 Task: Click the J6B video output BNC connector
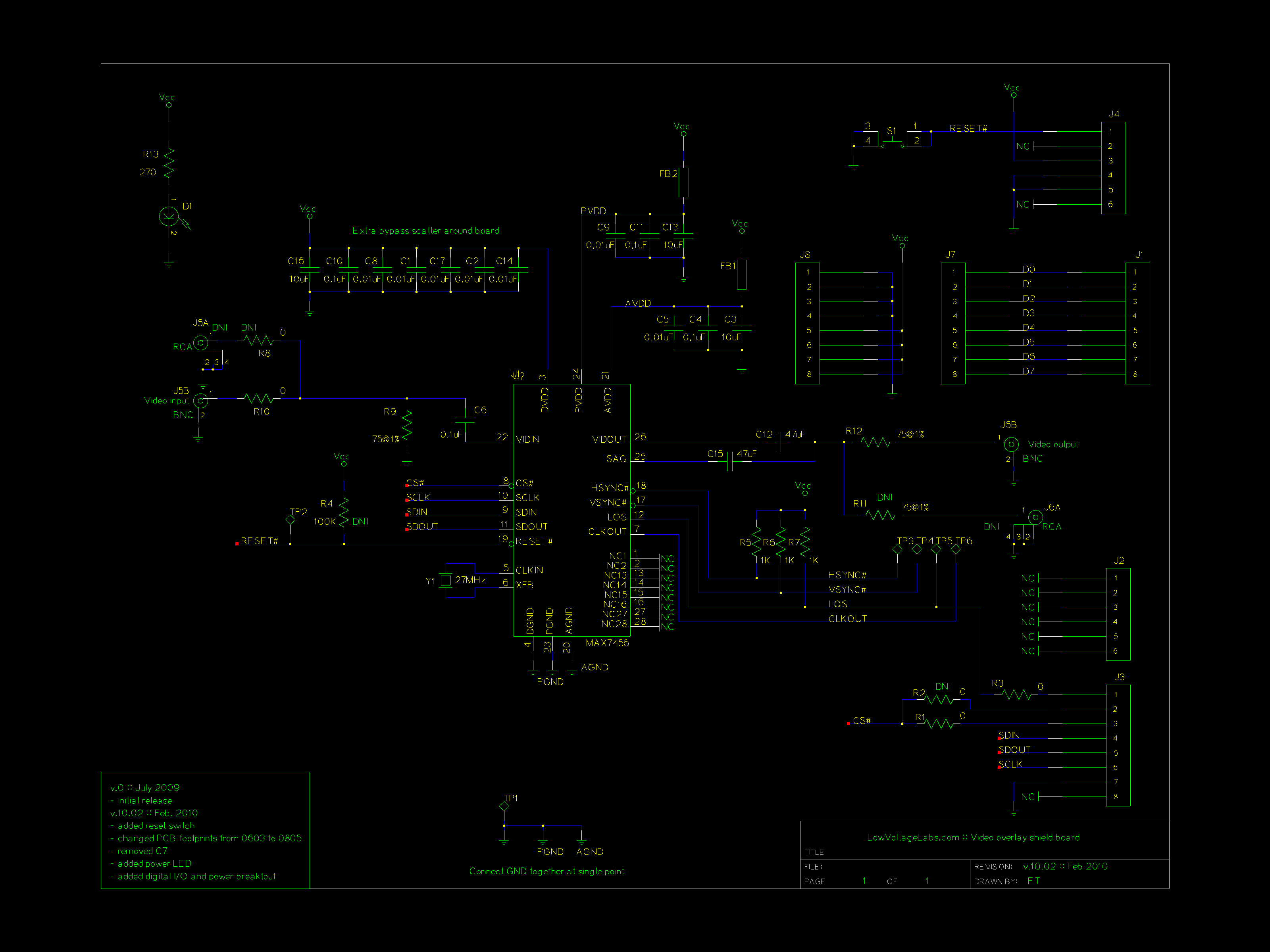point(1011,444)
